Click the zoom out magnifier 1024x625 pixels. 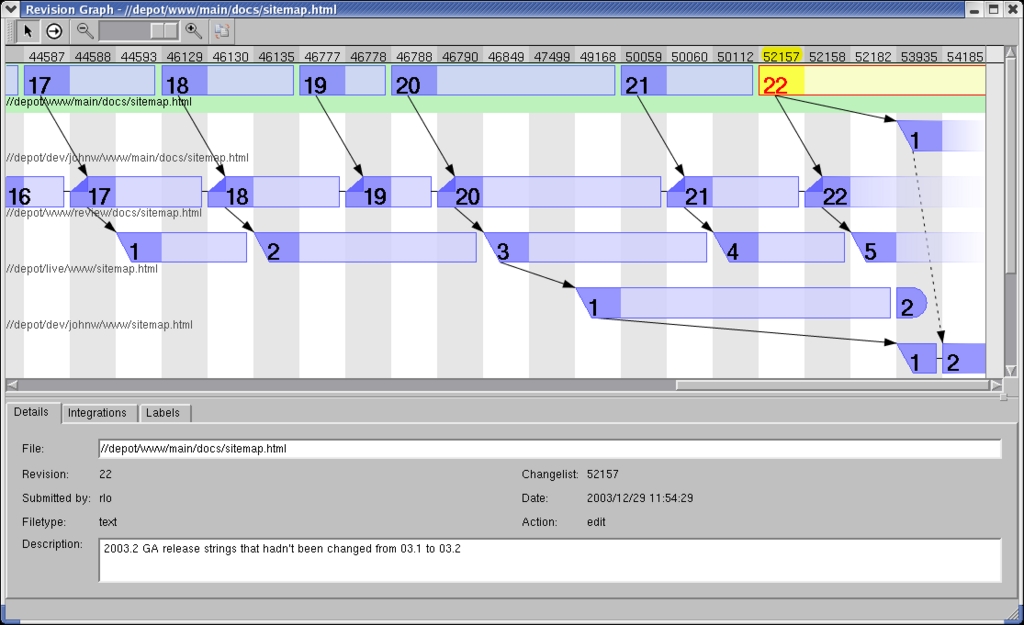coord(85,31)
